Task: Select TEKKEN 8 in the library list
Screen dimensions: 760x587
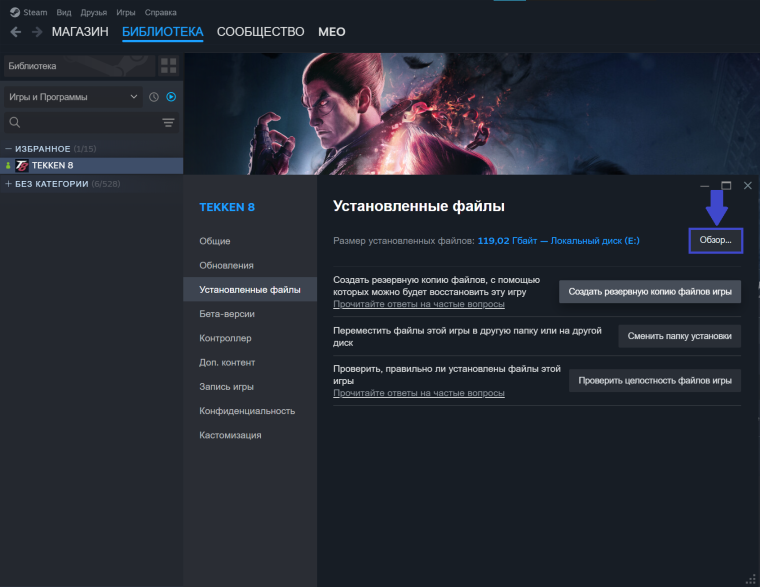Action: (92, 165)
